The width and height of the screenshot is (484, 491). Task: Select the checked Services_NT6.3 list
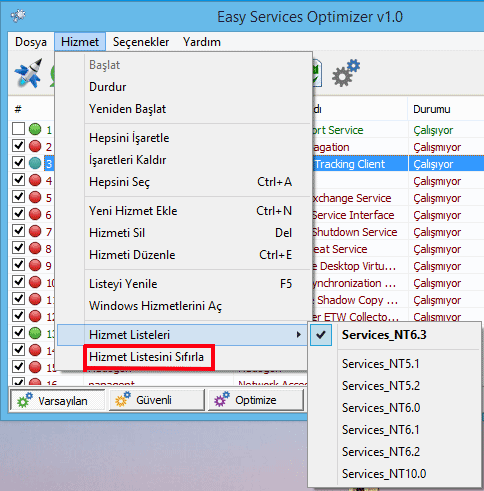pyautogui.click(x=384, y=335)
